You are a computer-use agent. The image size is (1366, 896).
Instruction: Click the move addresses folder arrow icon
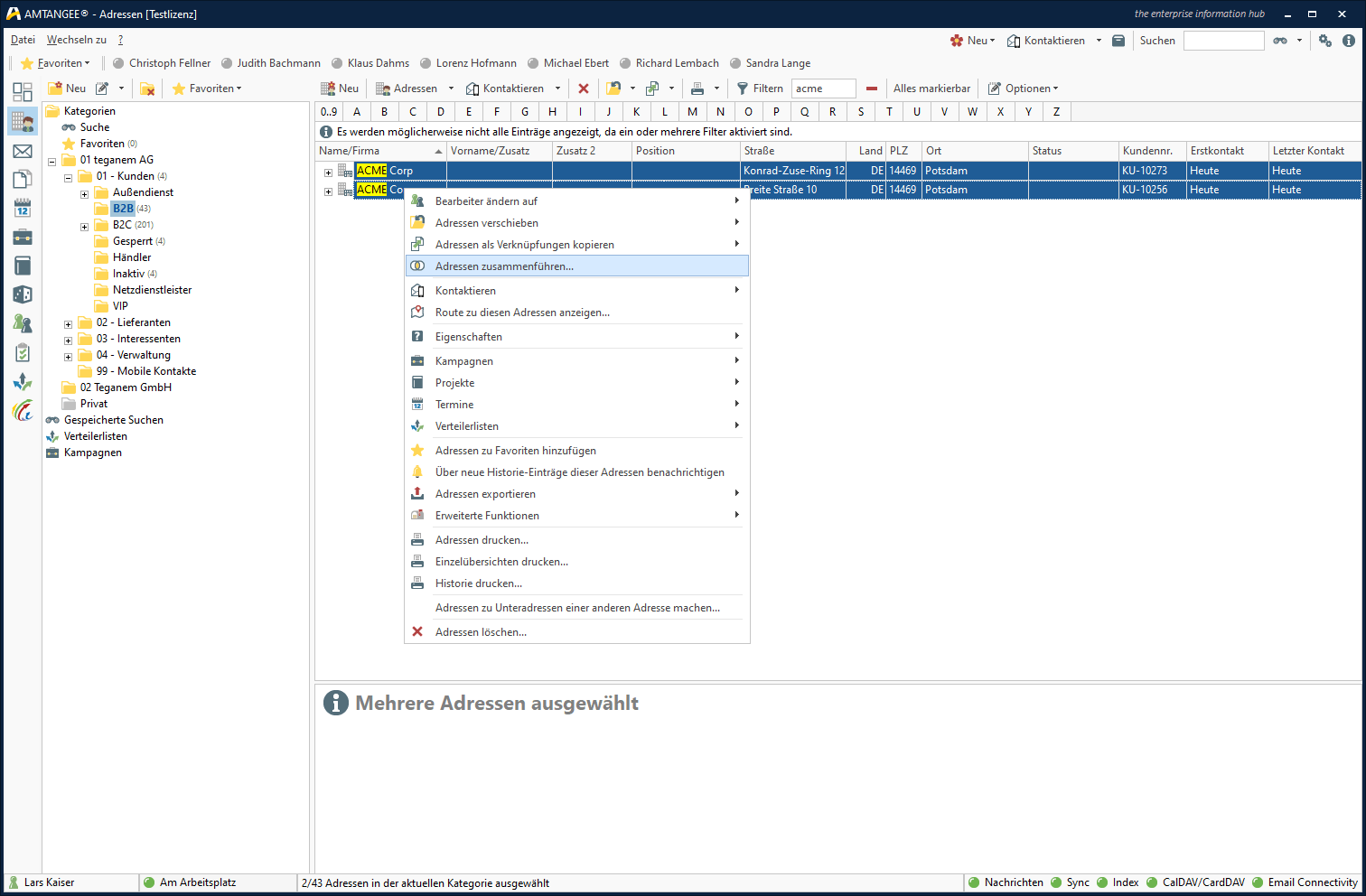point(613,89)
